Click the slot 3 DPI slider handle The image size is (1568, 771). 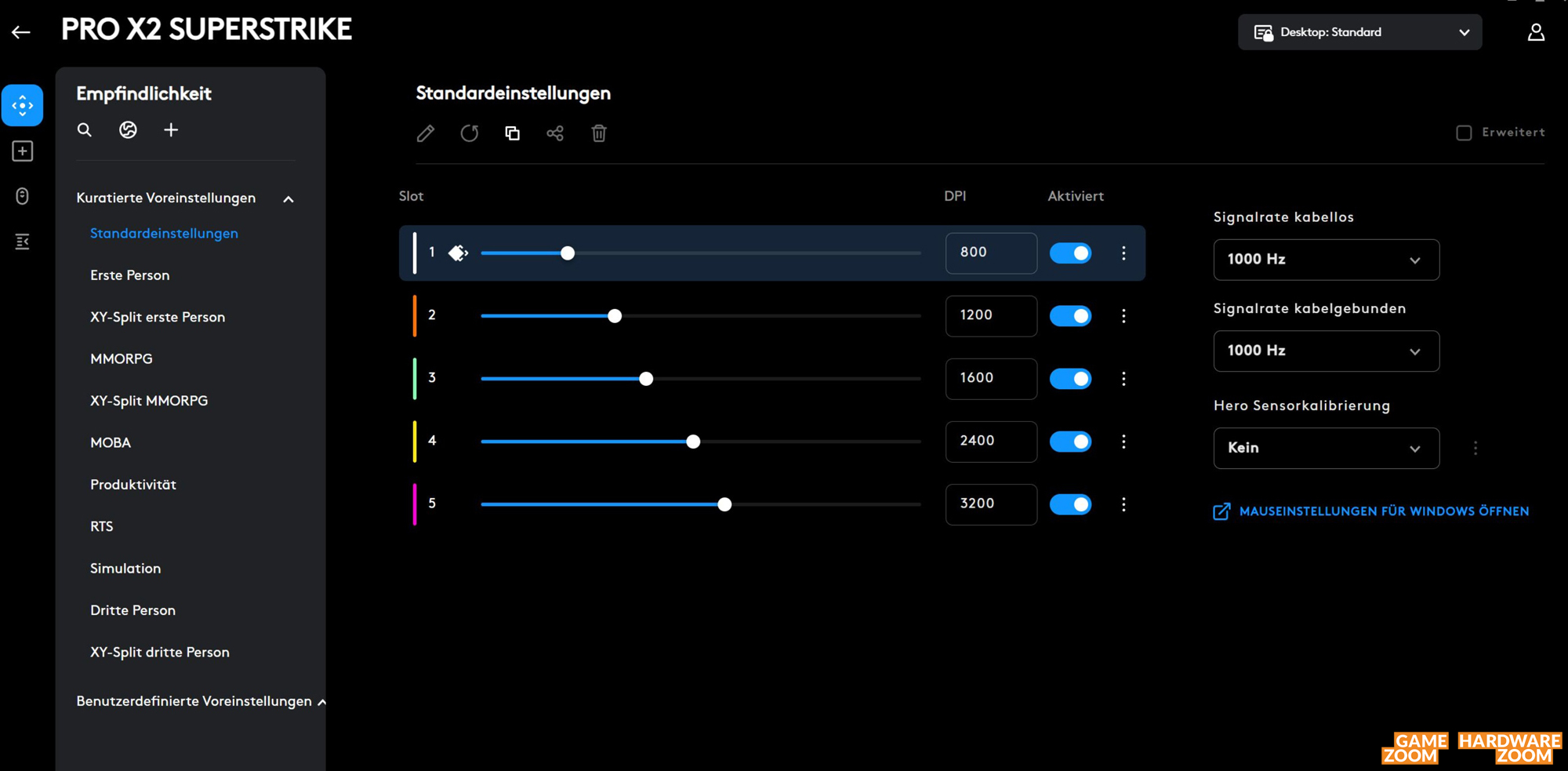pyautogui.click(x=646, y=379)
